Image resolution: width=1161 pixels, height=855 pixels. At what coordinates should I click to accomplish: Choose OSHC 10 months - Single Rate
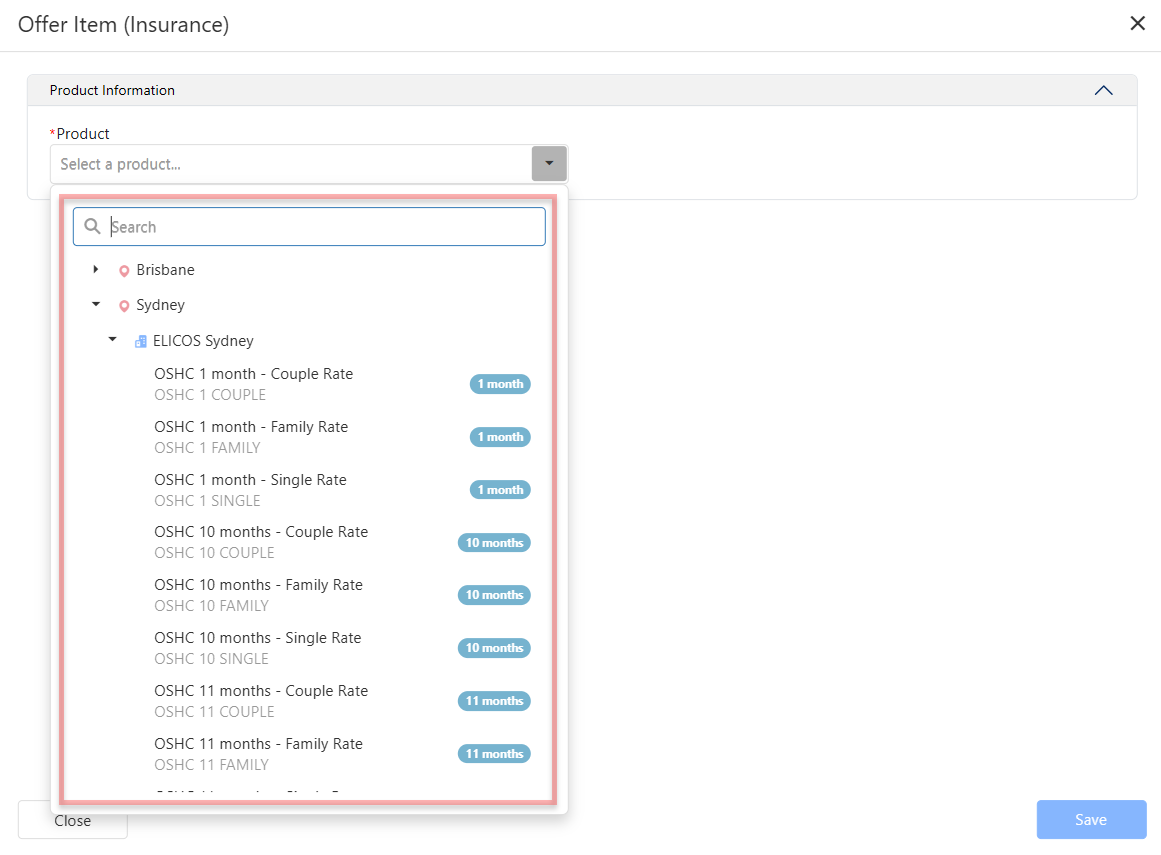(257, 638)
